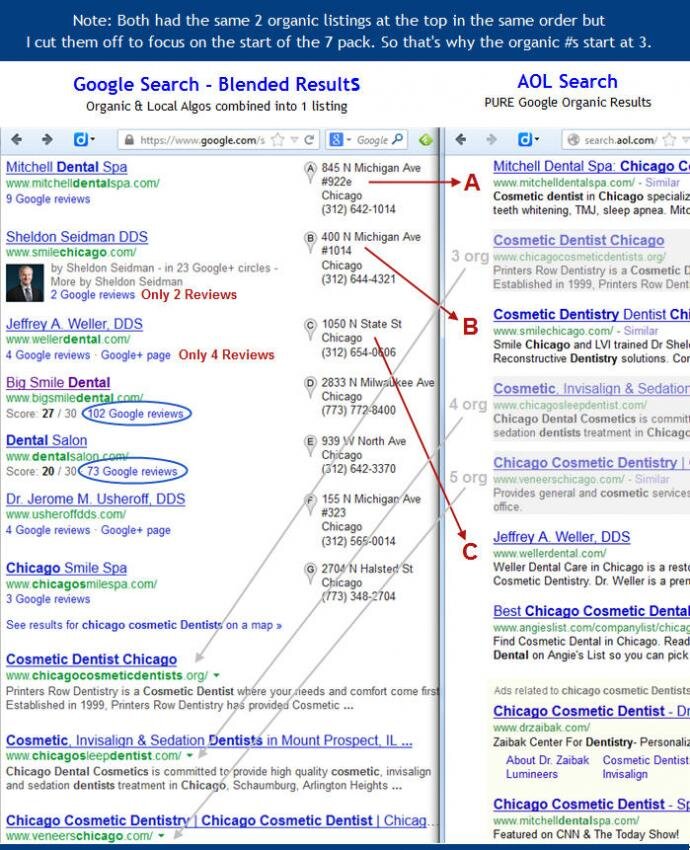Click map pin D for Big Smile Dental
This screenshot has height=850, width=690.
click(x=310, y=387)
